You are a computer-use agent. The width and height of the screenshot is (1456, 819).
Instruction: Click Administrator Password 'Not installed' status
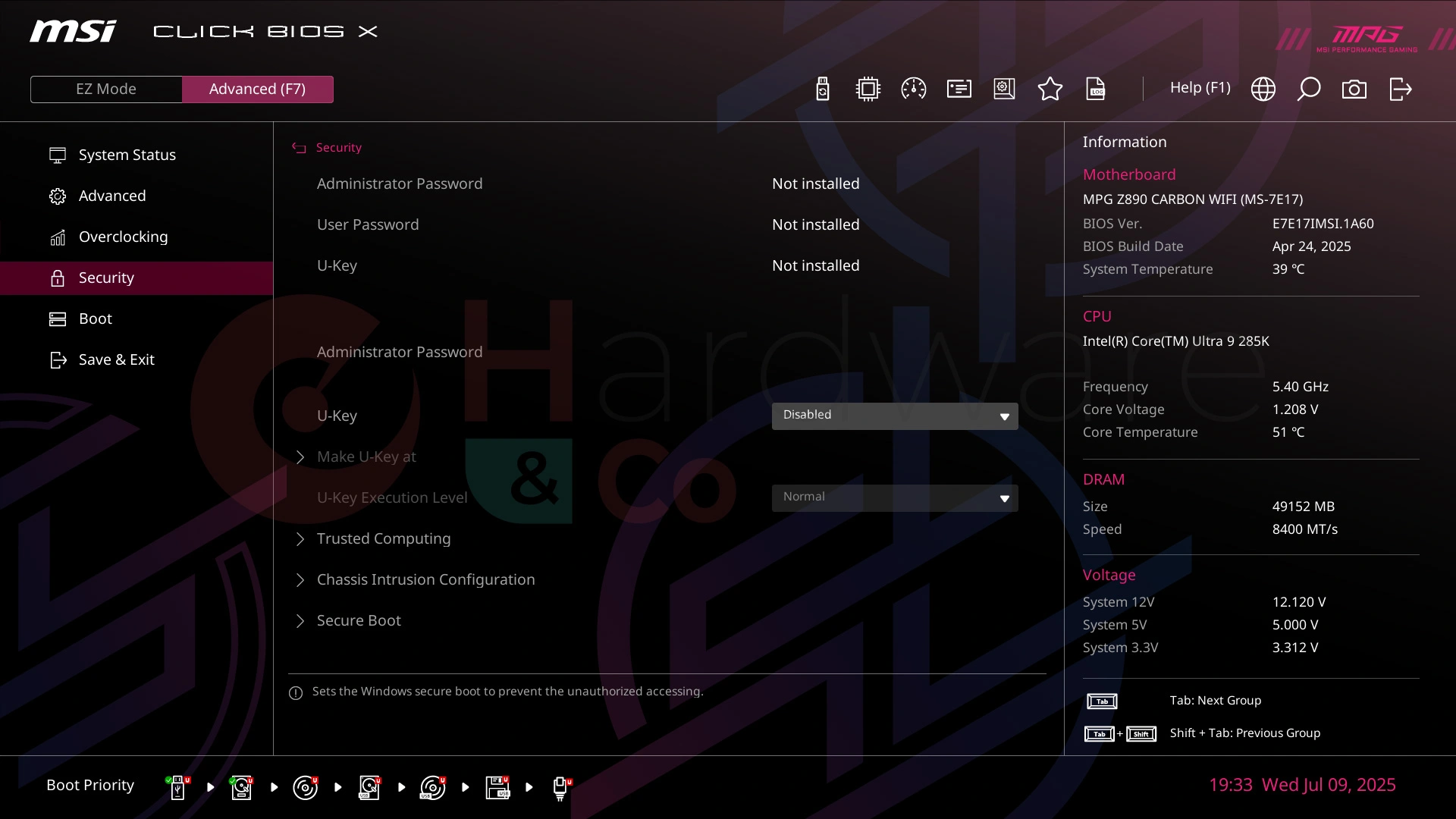(815, 184)
